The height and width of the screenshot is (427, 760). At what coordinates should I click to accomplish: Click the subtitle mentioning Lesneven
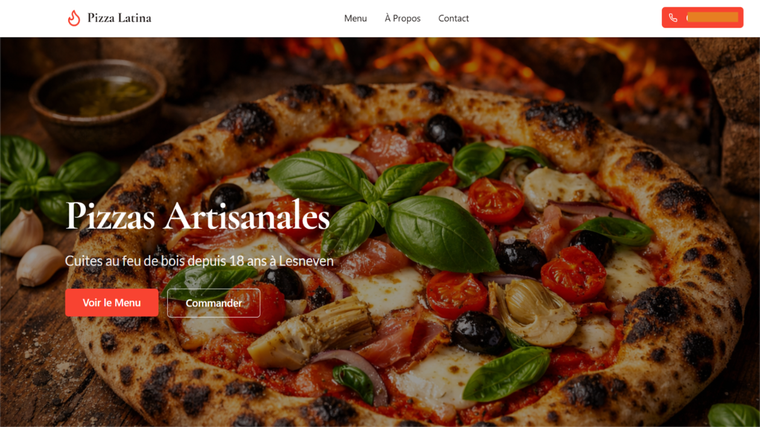pos(199,261)
